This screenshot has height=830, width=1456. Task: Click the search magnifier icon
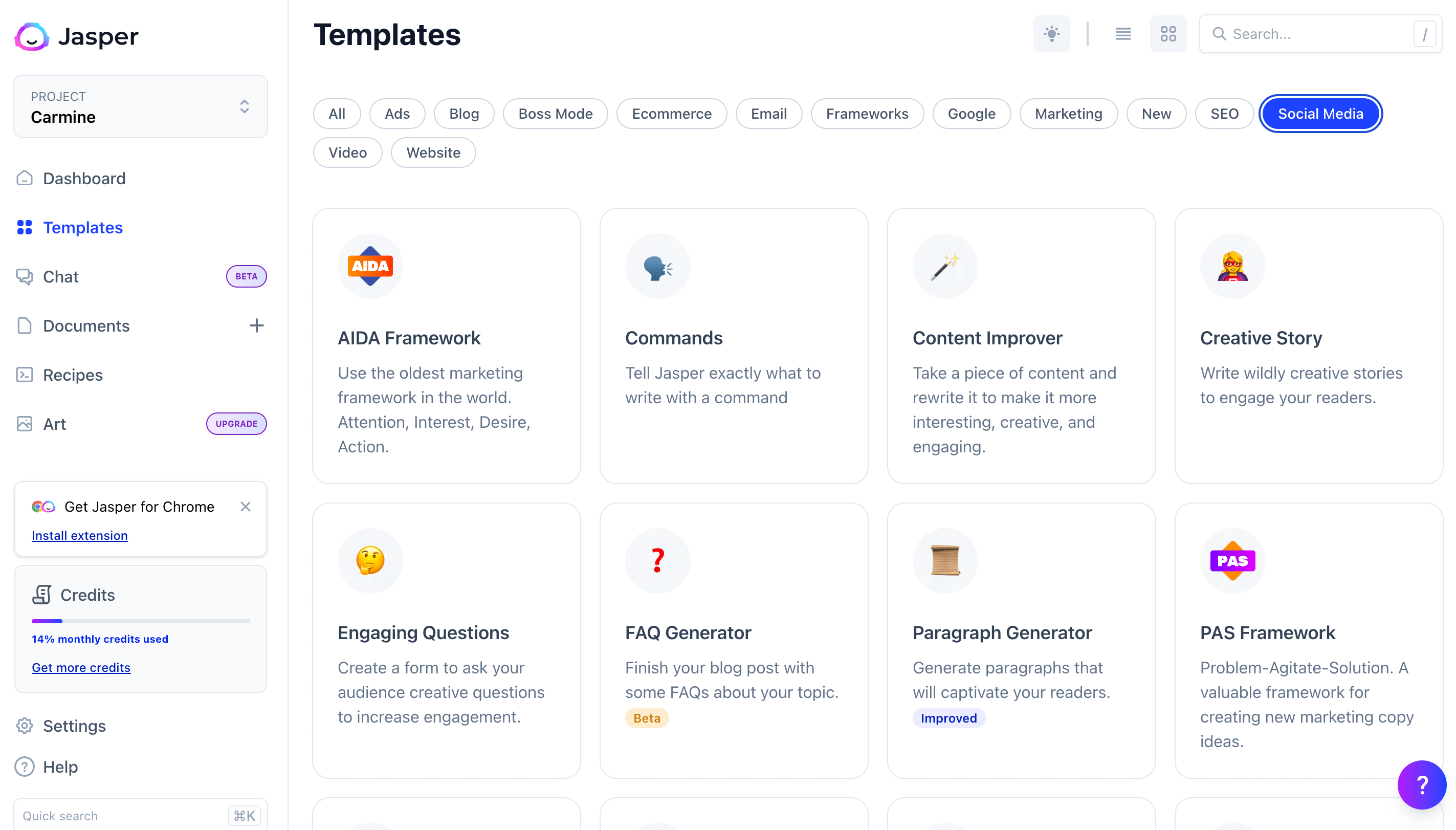coord(1219,34)
